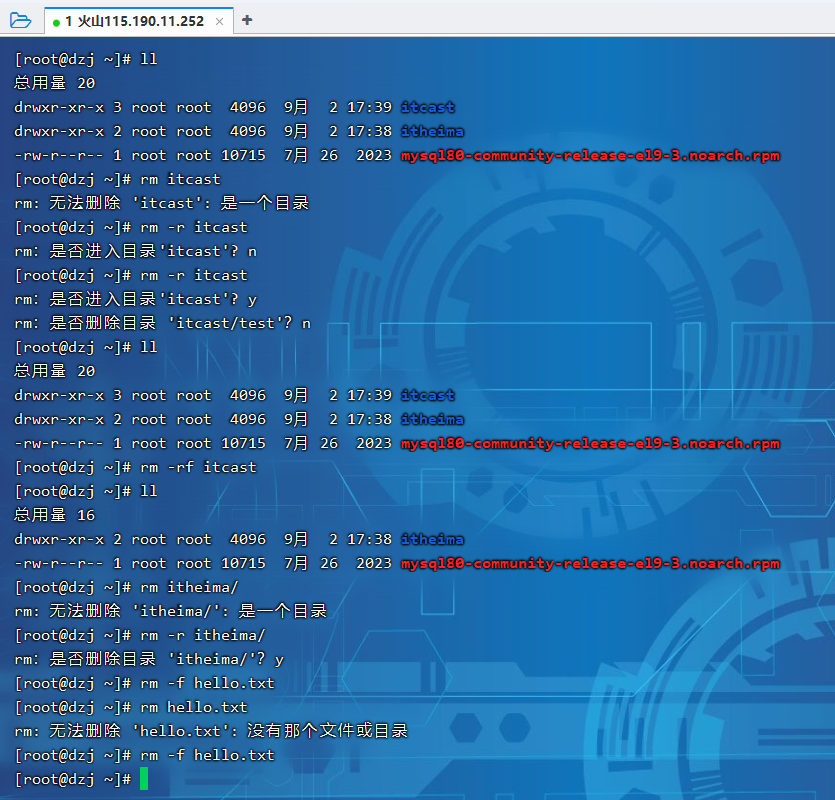The height and width of the screenshot is (800, 835).
Task: Switch to the 1 火山115.190.11.252 tab
Action: [134, 21]
